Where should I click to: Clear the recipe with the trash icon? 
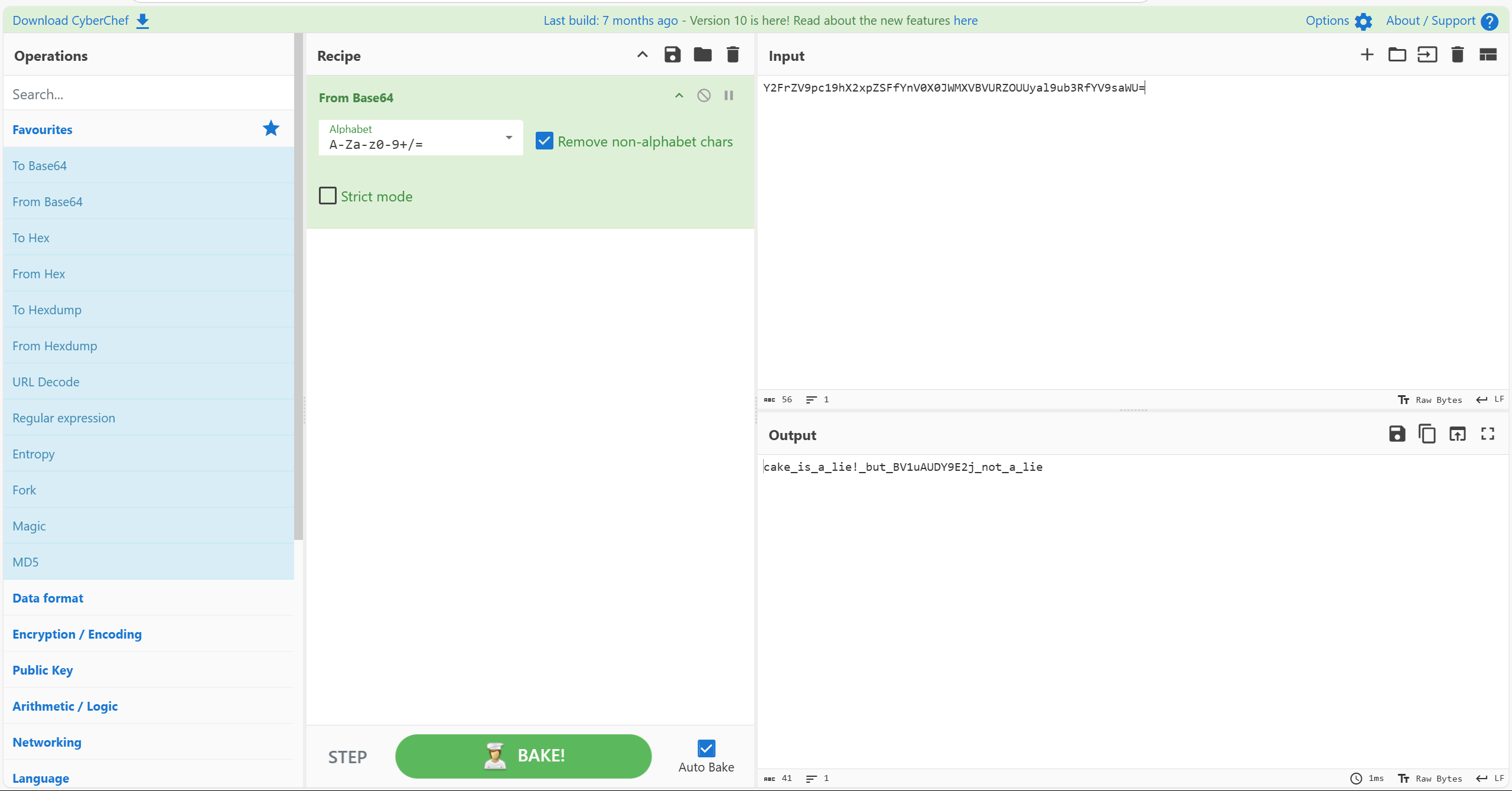coord(732,55)
